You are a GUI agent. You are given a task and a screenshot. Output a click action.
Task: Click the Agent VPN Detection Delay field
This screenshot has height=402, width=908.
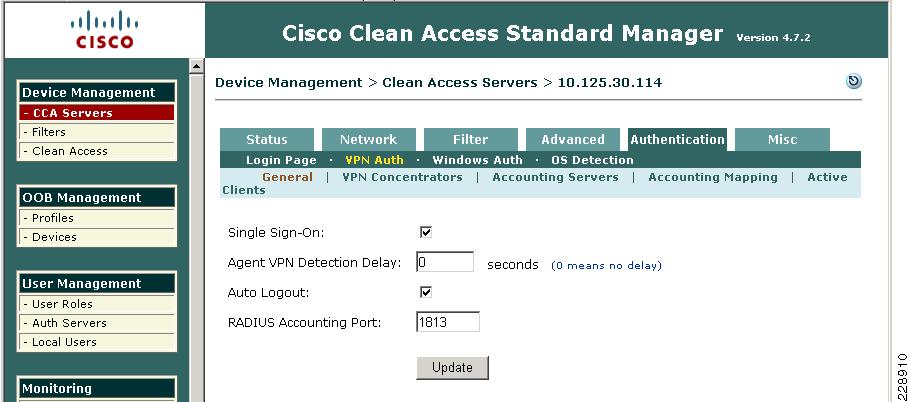[x=445, y=262]
